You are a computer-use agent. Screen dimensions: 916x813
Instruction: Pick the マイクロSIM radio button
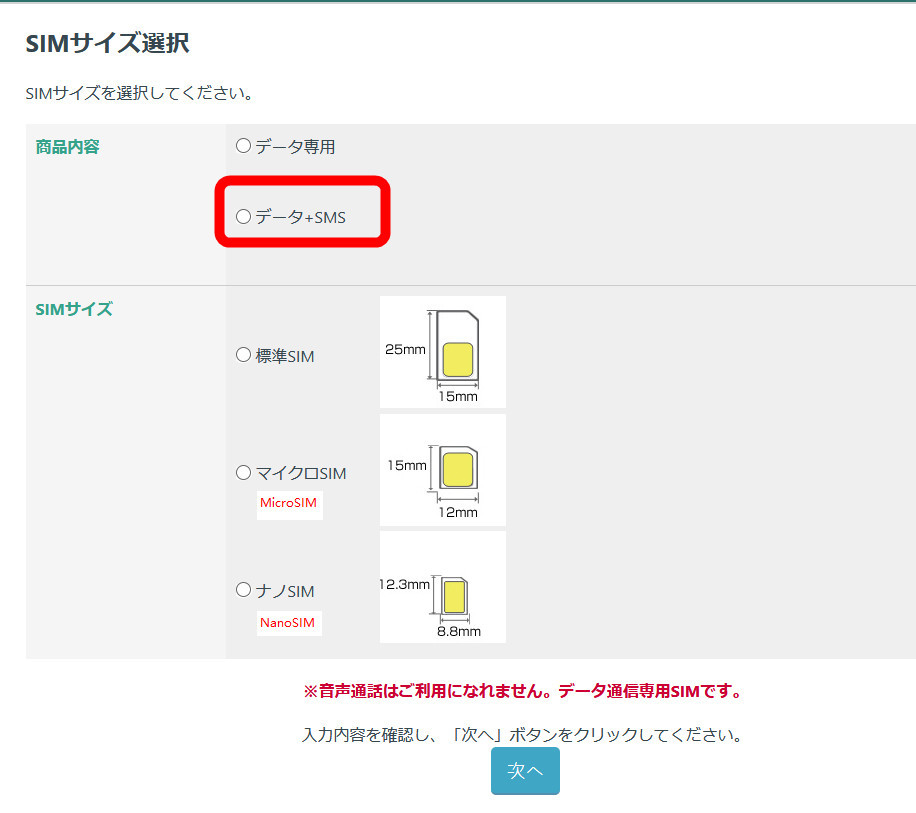243,472
